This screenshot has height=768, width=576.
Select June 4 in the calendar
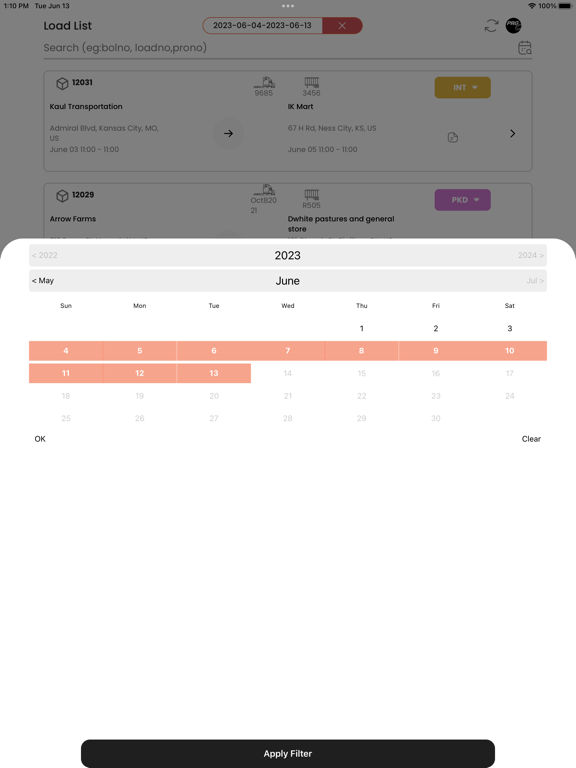tap(66, 351)
